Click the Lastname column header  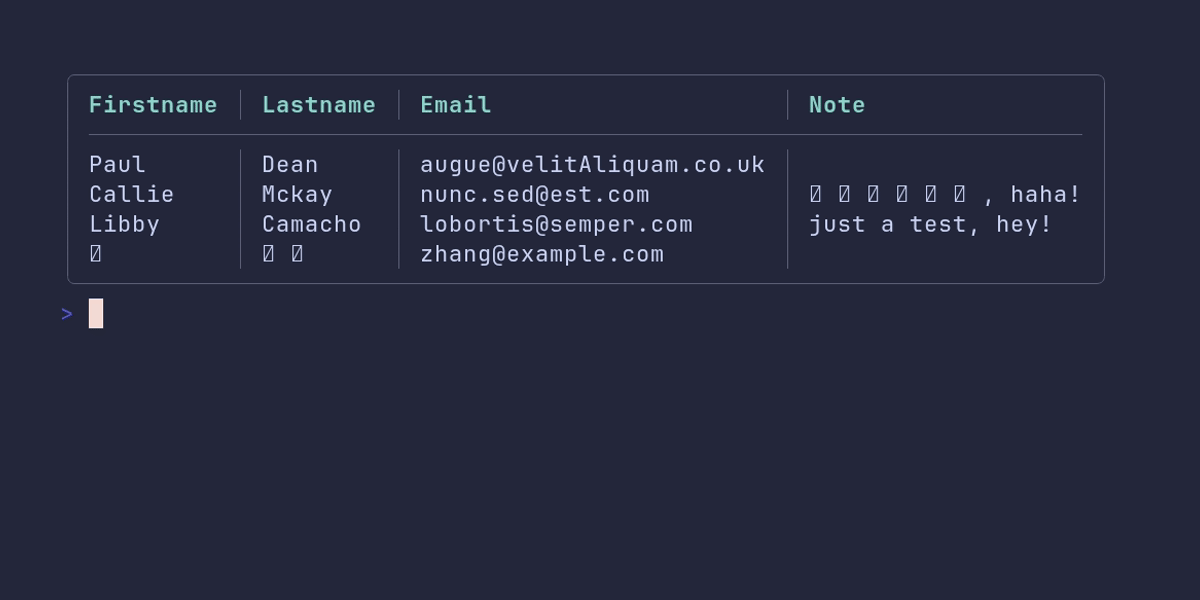click(x=319, y=105)
